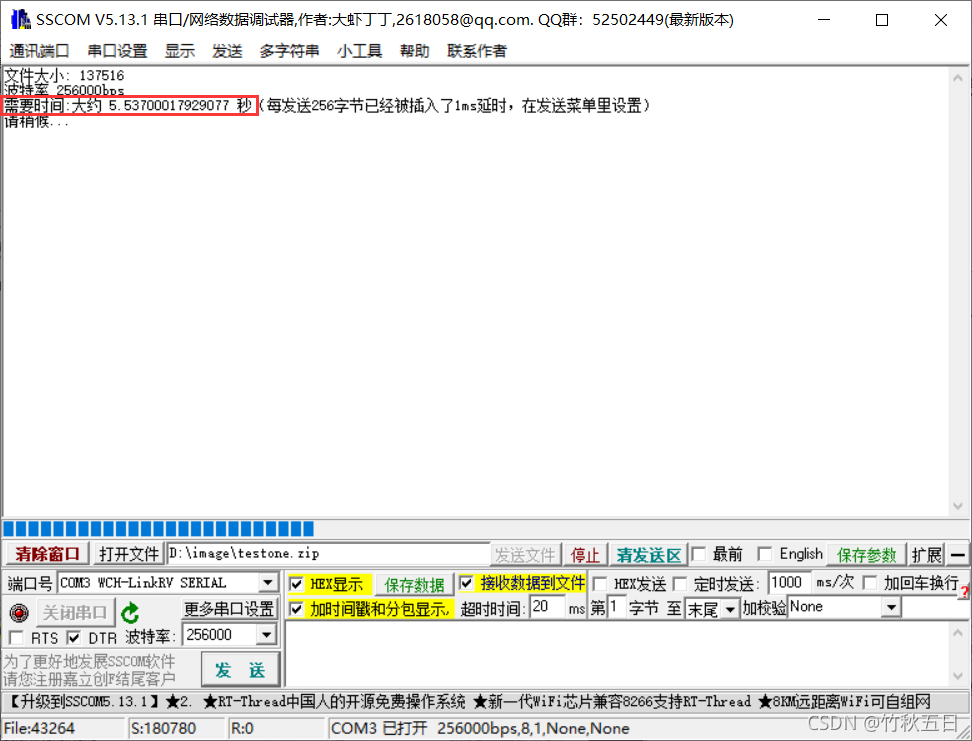The height and width of the screenshot is (741, 972).
Task: Click the SSCOM logo in the title bar
Action: tap(20, 19)
